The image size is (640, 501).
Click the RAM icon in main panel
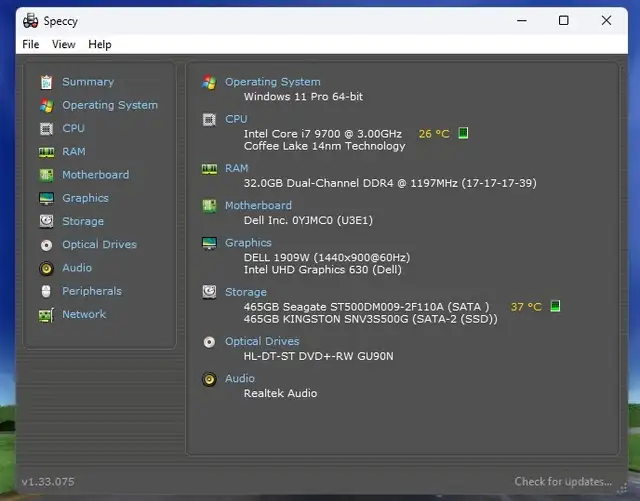click(209, 169)
